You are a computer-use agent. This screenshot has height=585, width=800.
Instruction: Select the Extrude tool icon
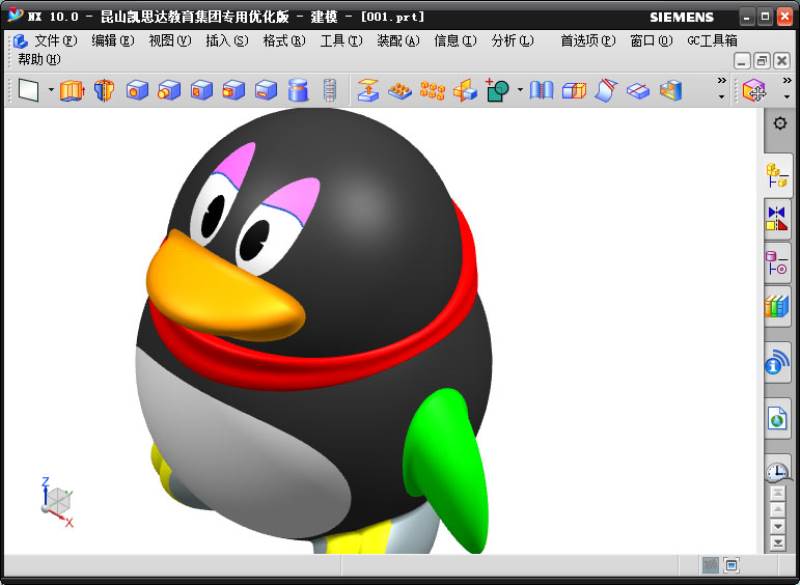click(x=72, y=91)
